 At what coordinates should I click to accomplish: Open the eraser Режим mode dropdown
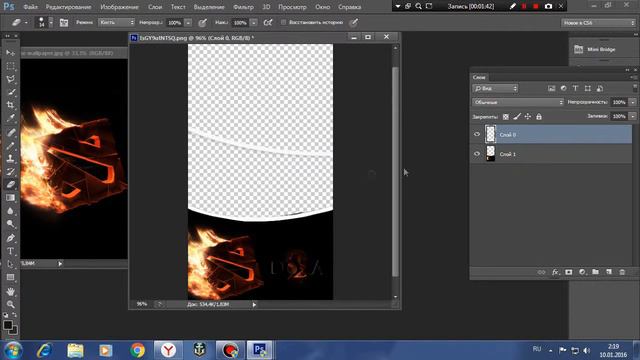click(117, 22)
